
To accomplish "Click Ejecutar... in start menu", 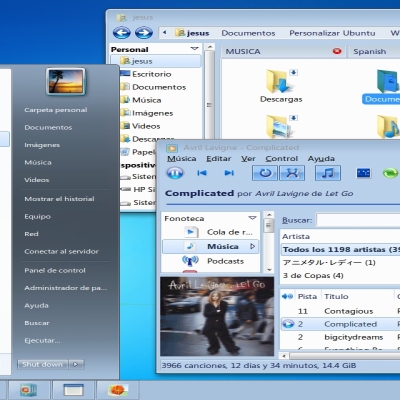I will point(42,341).
